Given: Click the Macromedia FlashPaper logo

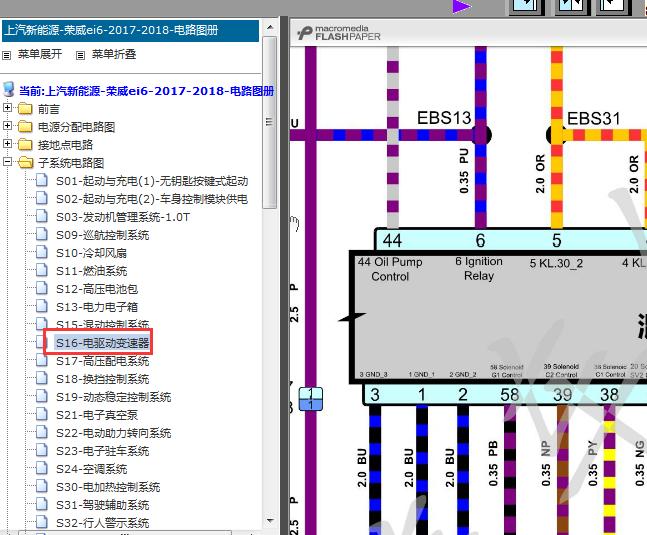Looking at the screenshot, I should [339, 33].
